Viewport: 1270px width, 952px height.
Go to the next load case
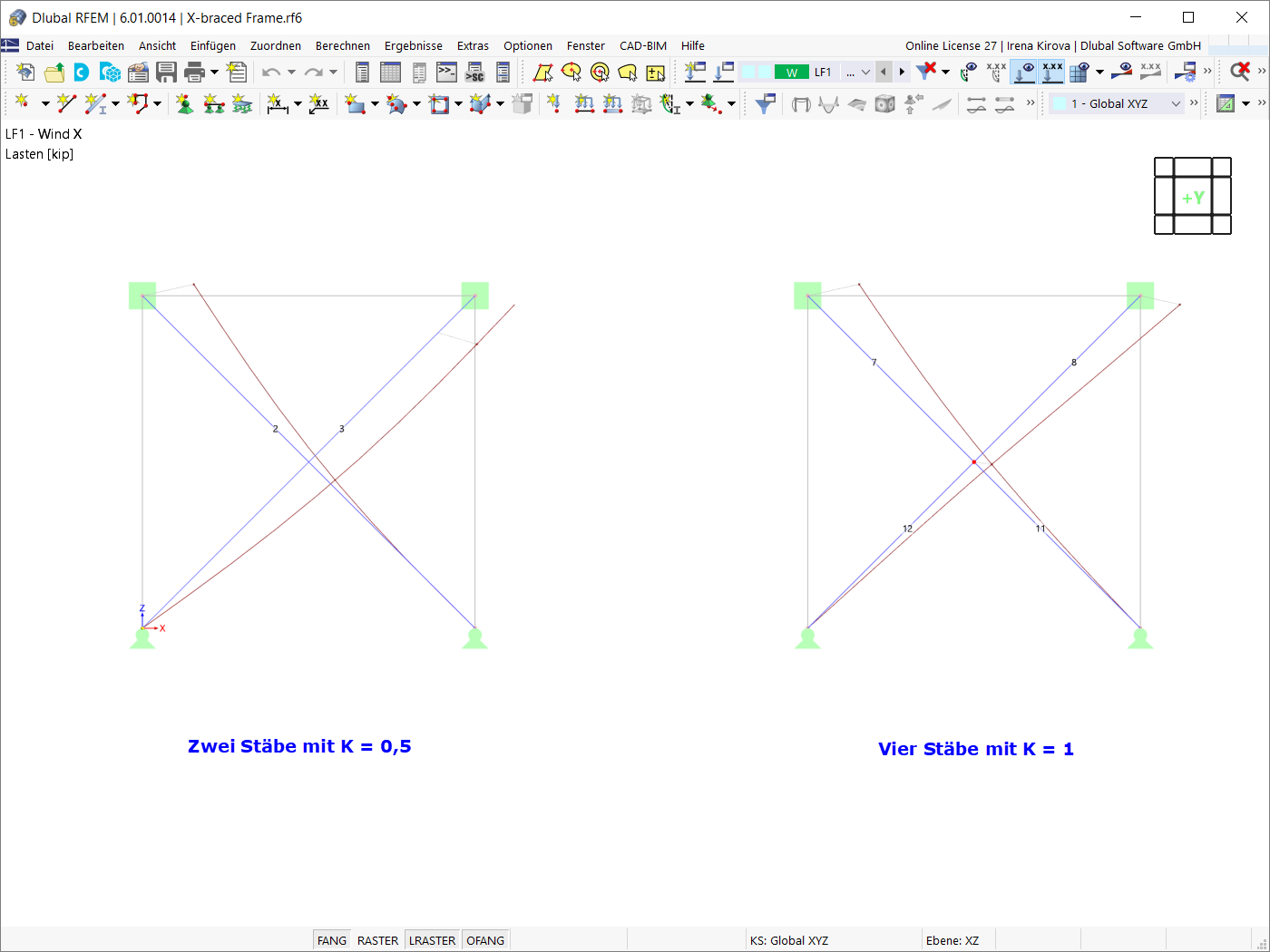(x=902, y=73)
